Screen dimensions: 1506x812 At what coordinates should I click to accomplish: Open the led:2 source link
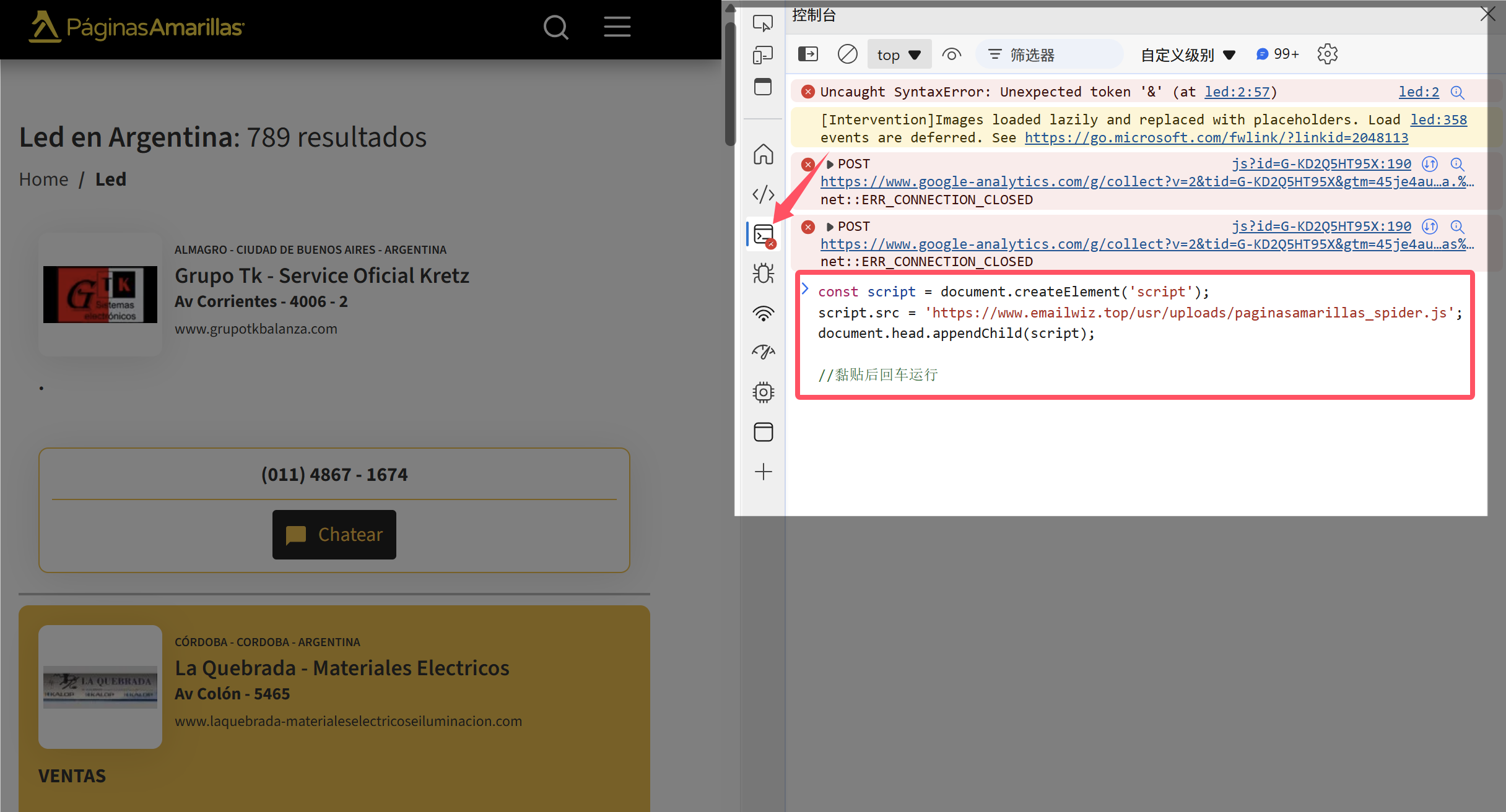(x=1419, y=92)
